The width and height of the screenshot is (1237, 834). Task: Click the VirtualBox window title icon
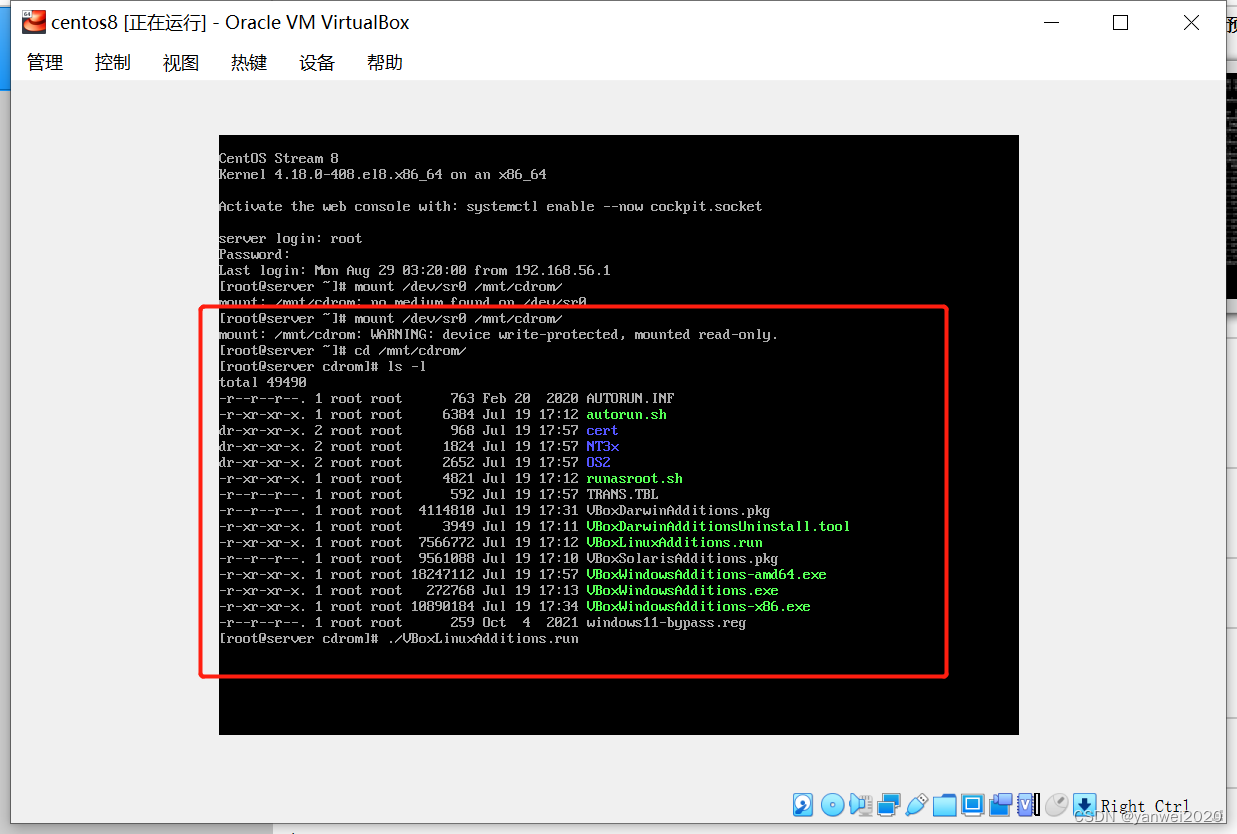[33, 22]
